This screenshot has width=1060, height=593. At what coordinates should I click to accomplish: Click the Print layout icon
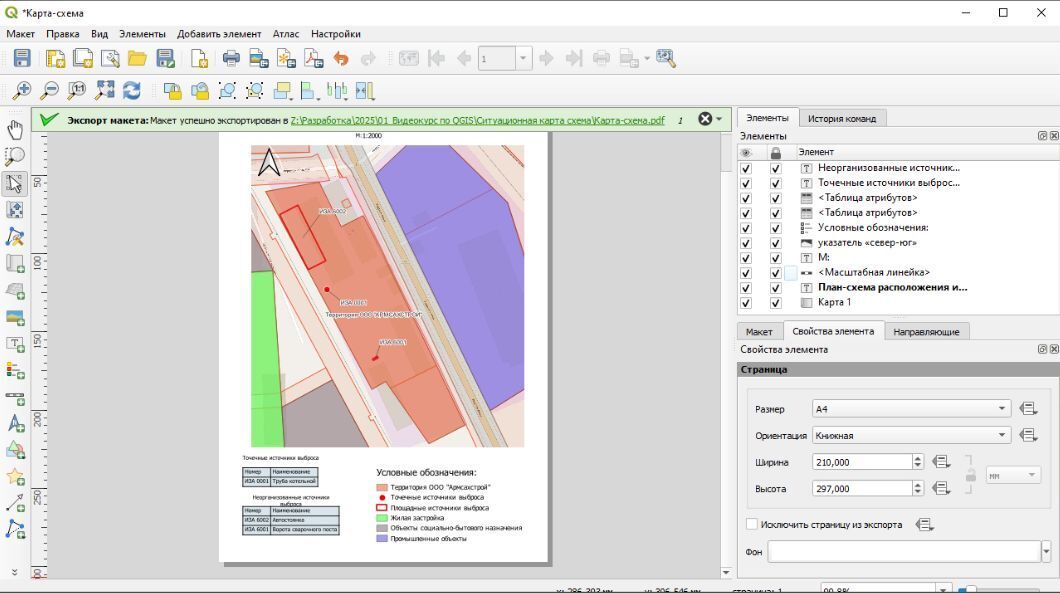231,59
